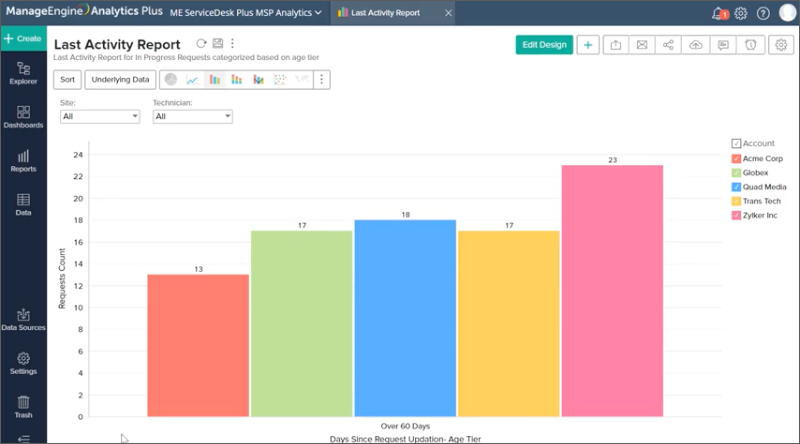Switch chart type to line chart
Viewport: 800px width, 444px height.
[x=192, y=80]
